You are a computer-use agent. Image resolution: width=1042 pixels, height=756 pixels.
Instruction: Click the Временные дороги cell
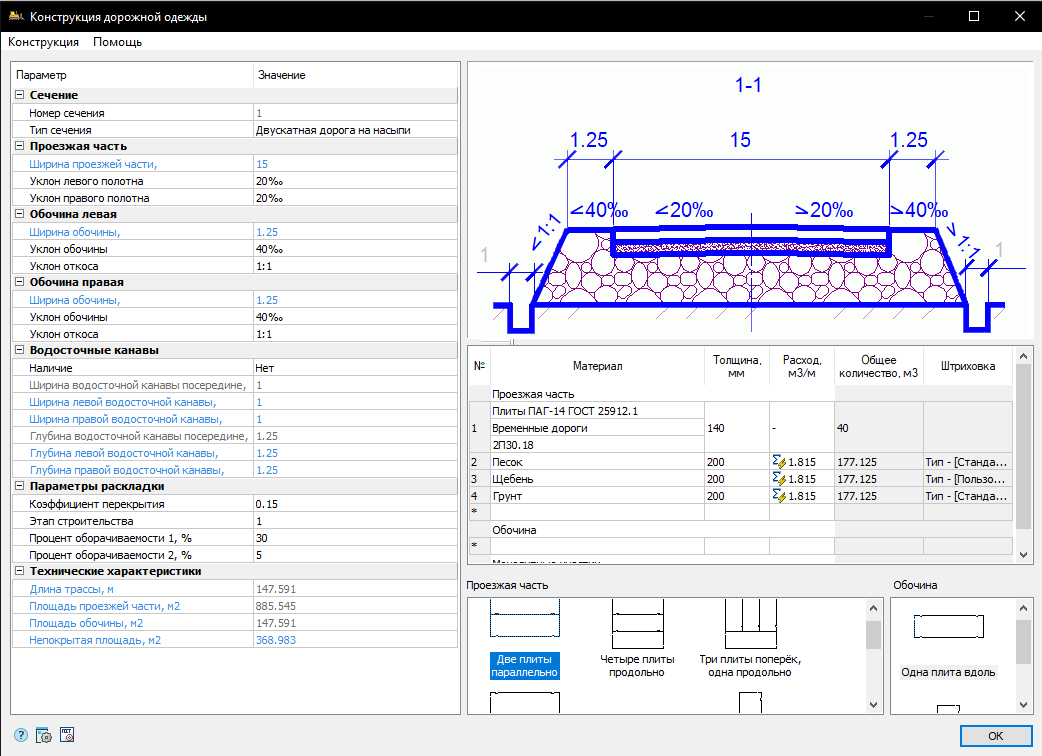pos(597,428)
